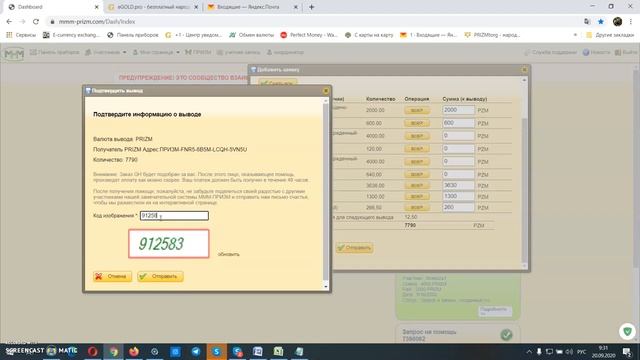Click the volume icon in the system tray
The width and height of the screenshot is (640, 360).
click(x=569, y=351)
